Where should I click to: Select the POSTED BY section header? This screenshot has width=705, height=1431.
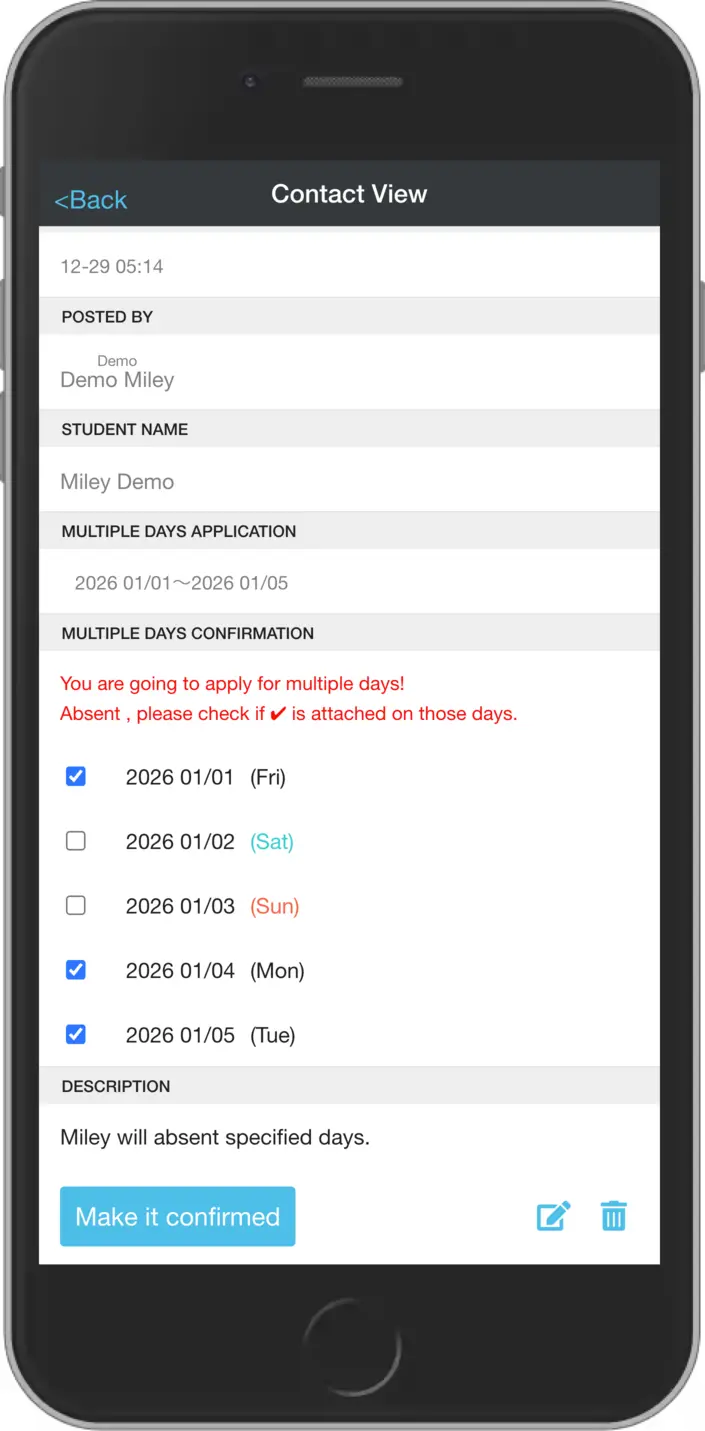click(x=106, y=316)
